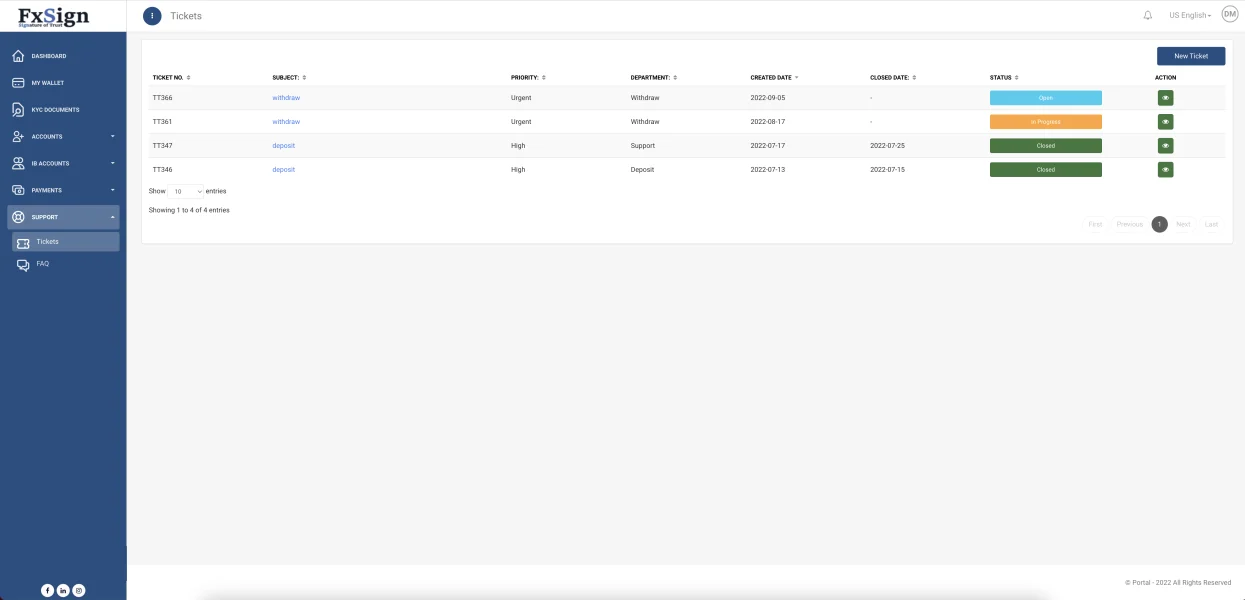View ticket TT361 via eye button

1165,122
